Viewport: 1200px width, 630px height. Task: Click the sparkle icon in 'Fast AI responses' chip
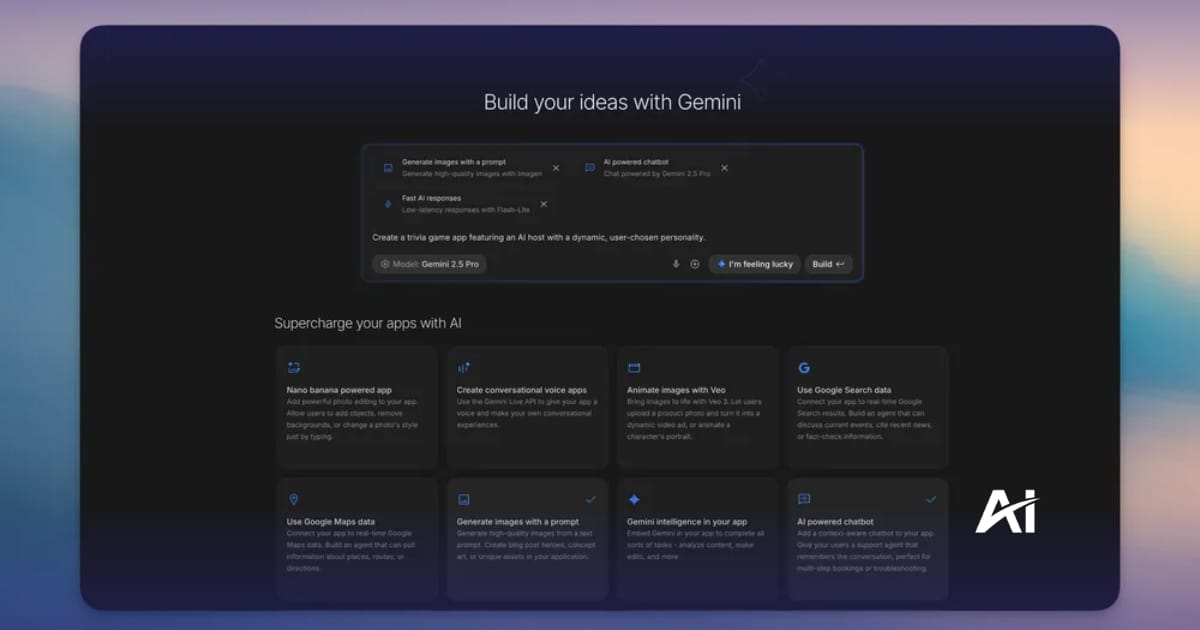click(x=388, y=204)
